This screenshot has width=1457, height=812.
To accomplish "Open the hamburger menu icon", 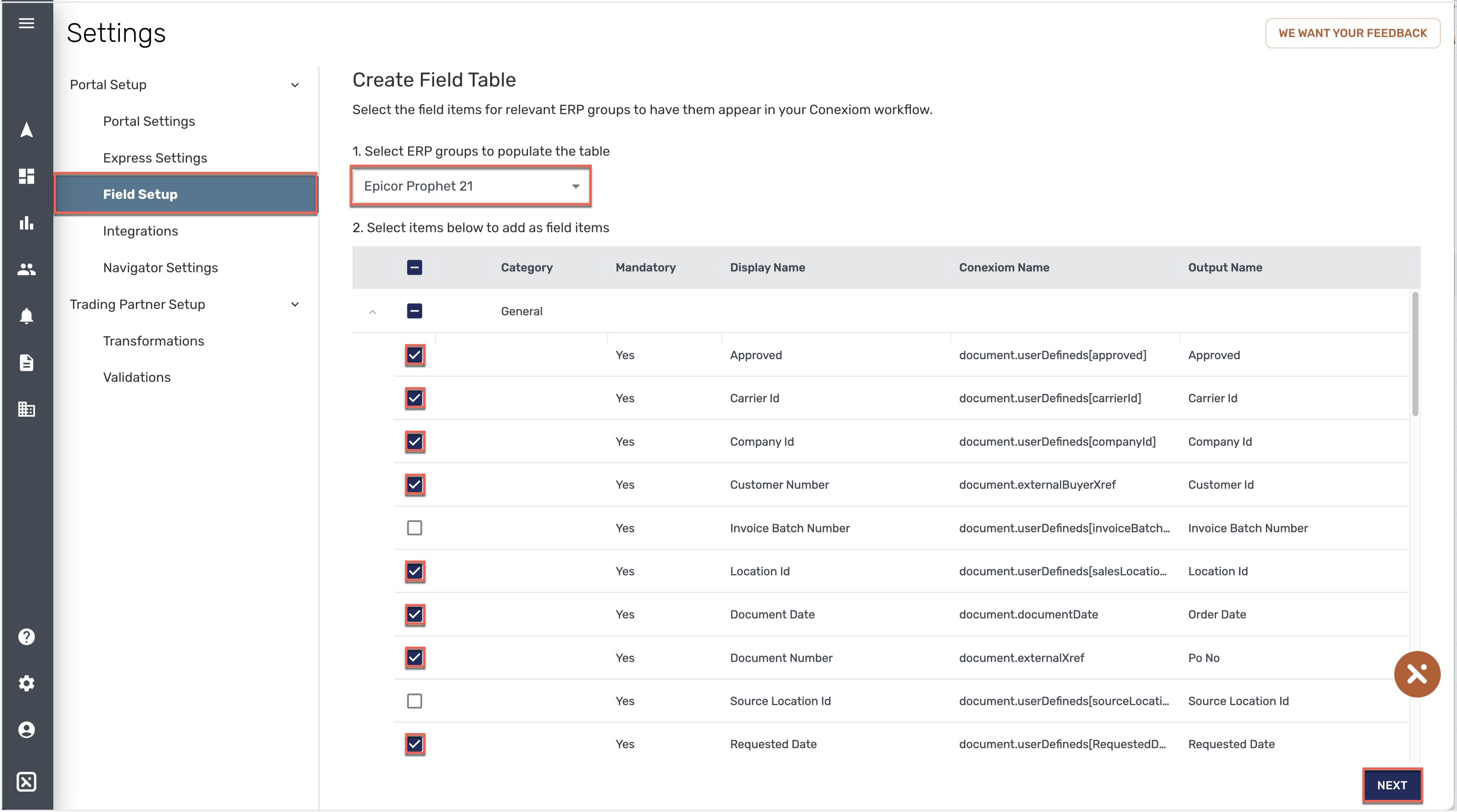I will point(26,23).
